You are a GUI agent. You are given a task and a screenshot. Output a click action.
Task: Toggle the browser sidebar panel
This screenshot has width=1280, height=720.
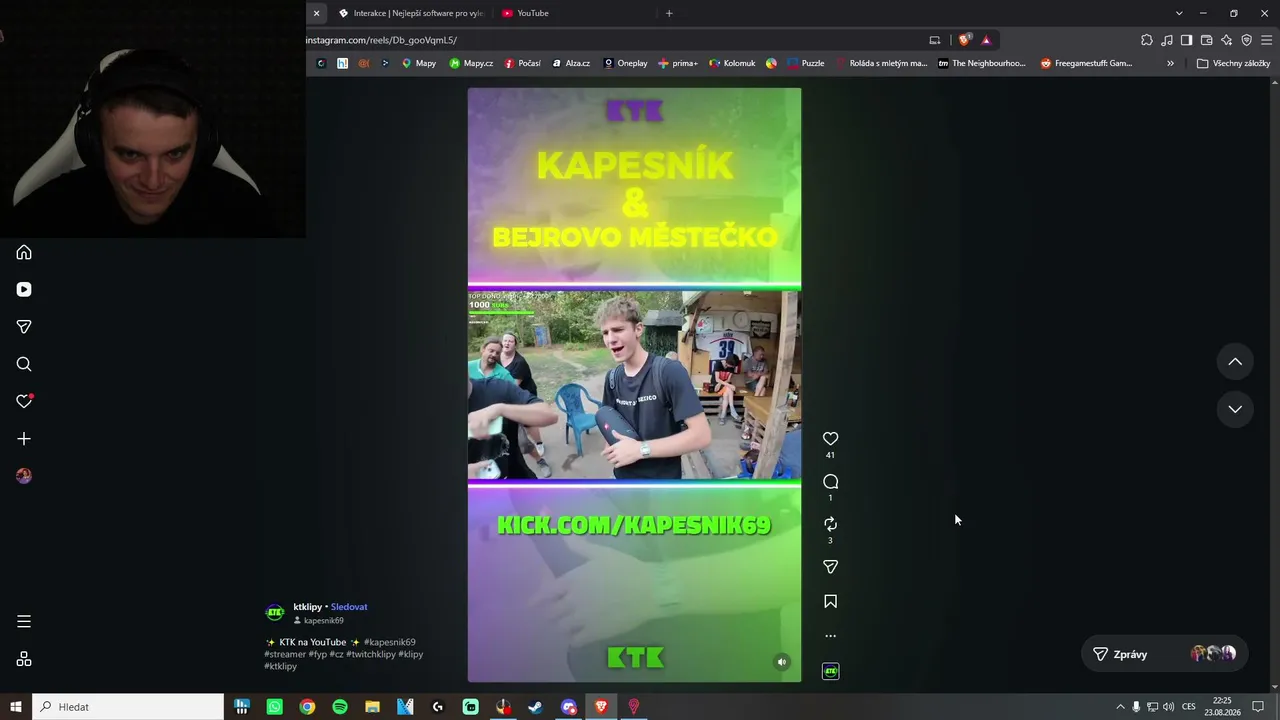click(x=1187, y=40)
